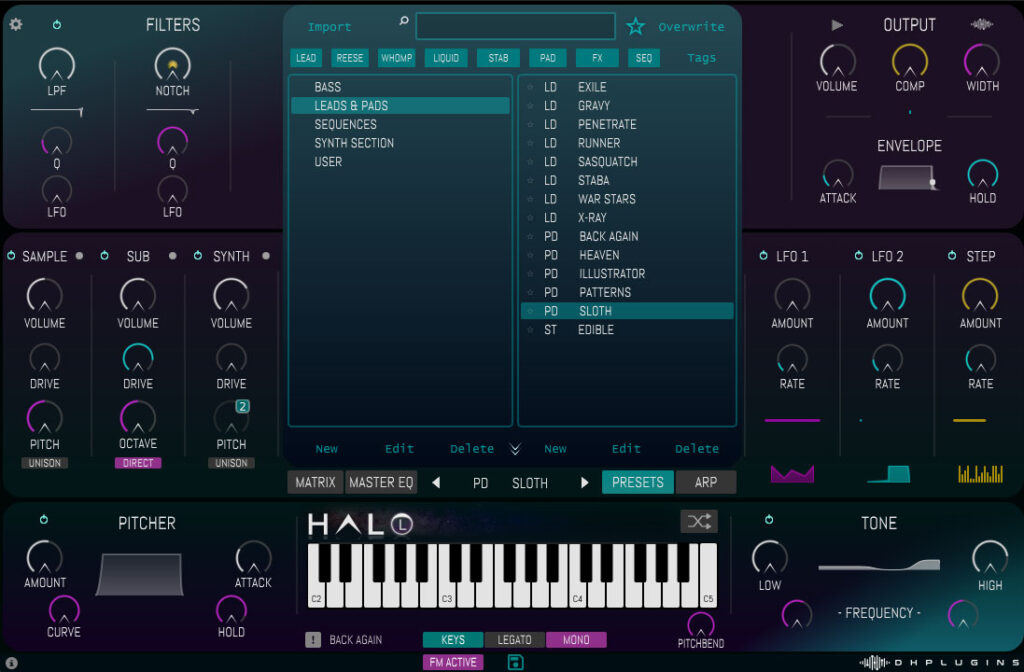The image size is (1024, 672).
Task: Click the output play triangle icon
Action: point(837,25)
